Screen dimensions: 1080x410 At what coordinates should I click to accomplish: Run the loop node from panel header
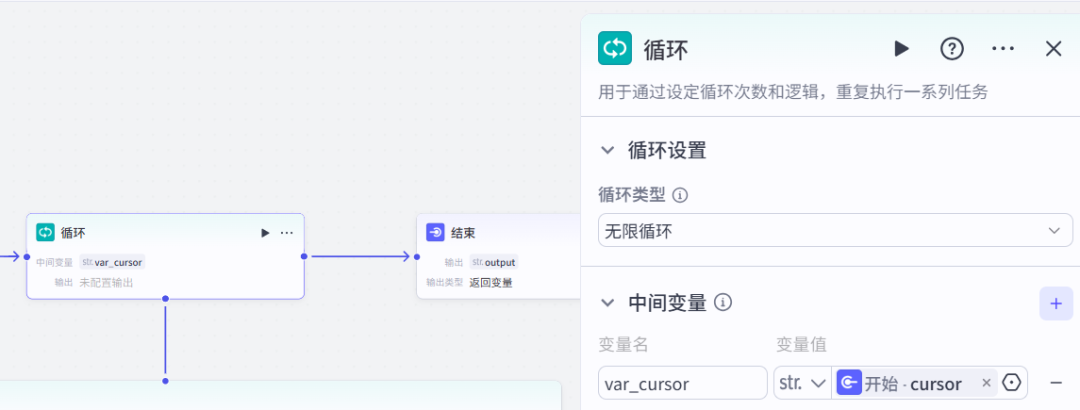pyautogui.click(x=902, y=49)
